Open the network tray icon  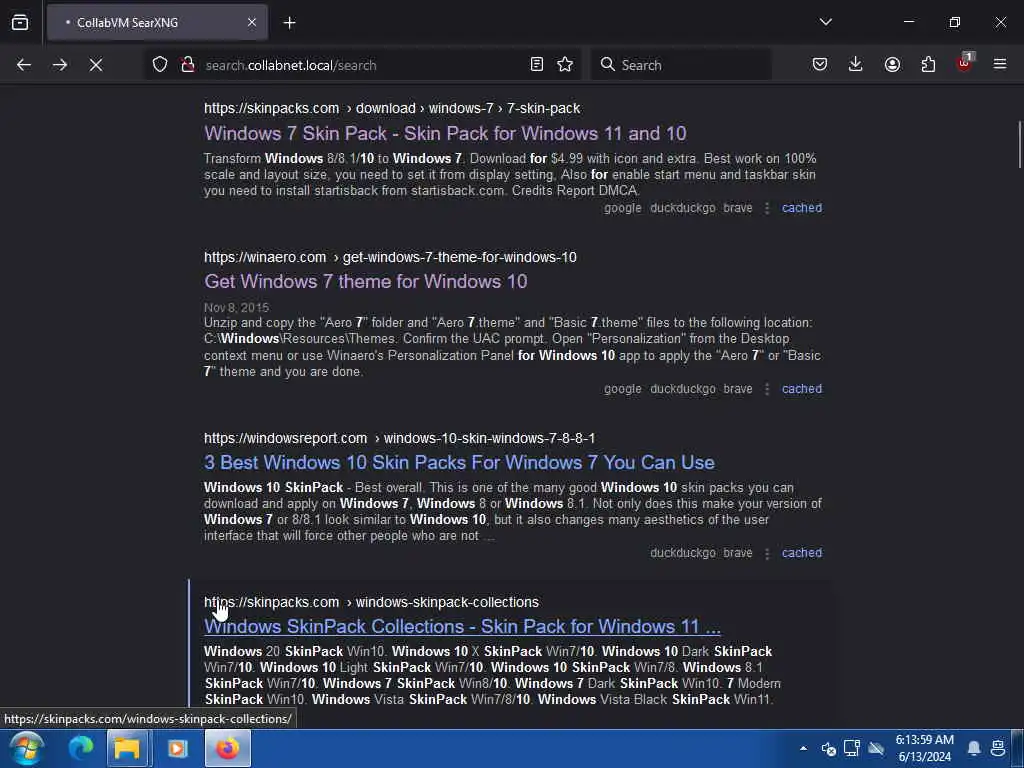852,748
